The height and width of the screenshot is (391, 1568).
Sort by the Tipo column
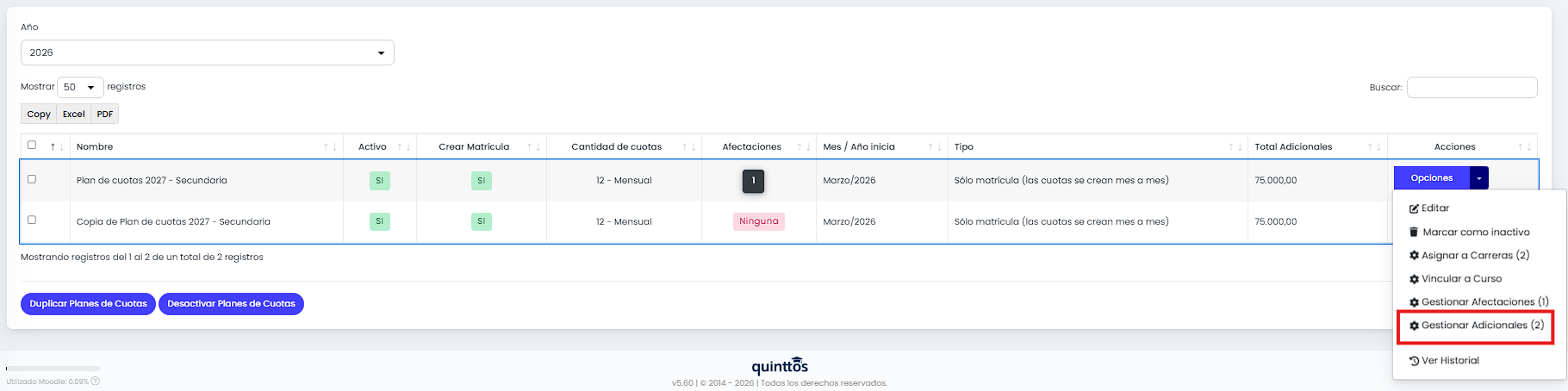coord(1098,146)
